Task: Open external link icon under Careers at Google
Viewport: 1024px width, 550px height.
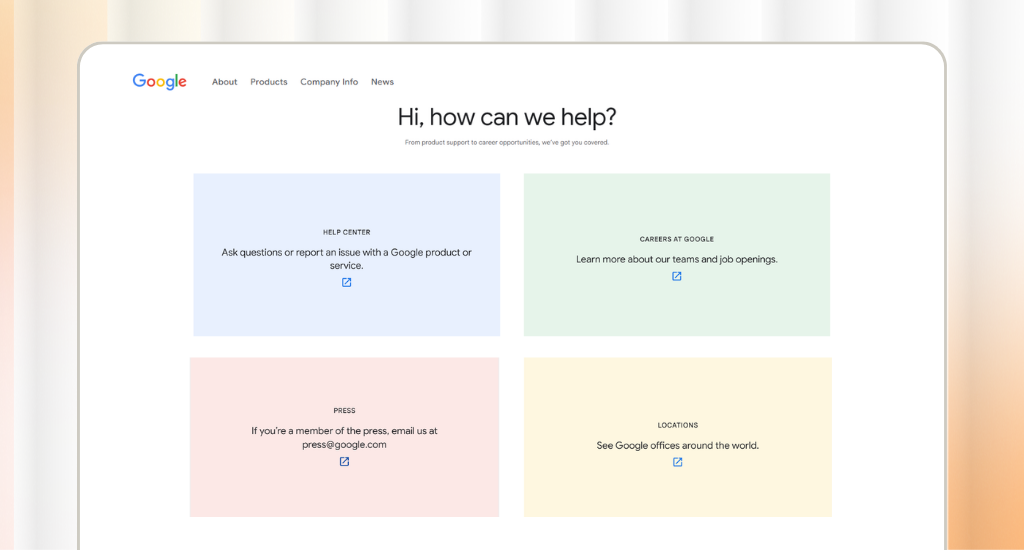Action: click(677, 276)
